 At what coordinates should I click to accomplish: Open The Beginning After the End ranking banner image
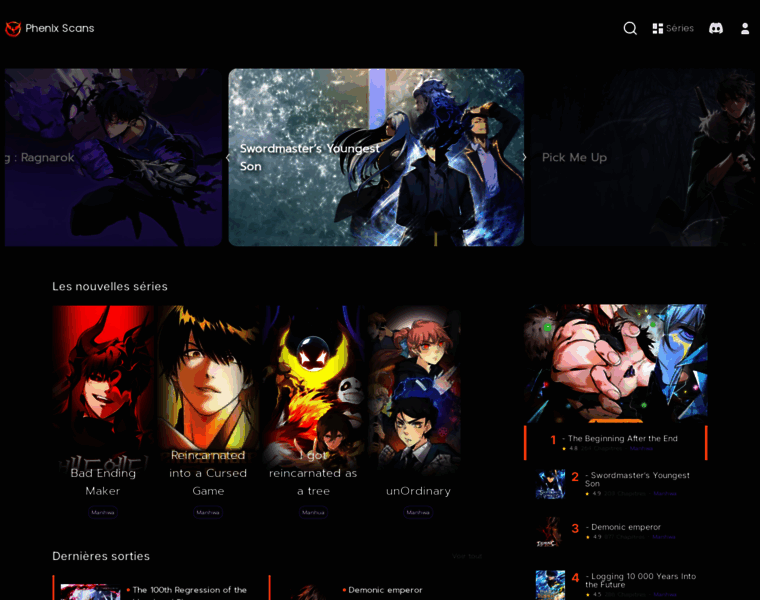(x=616, y=363)
